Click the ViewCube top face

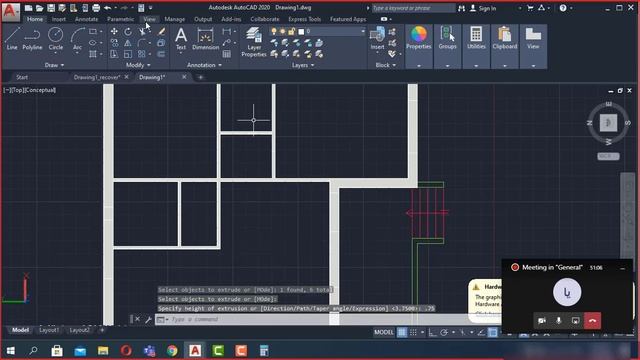(x=608, y=122)
